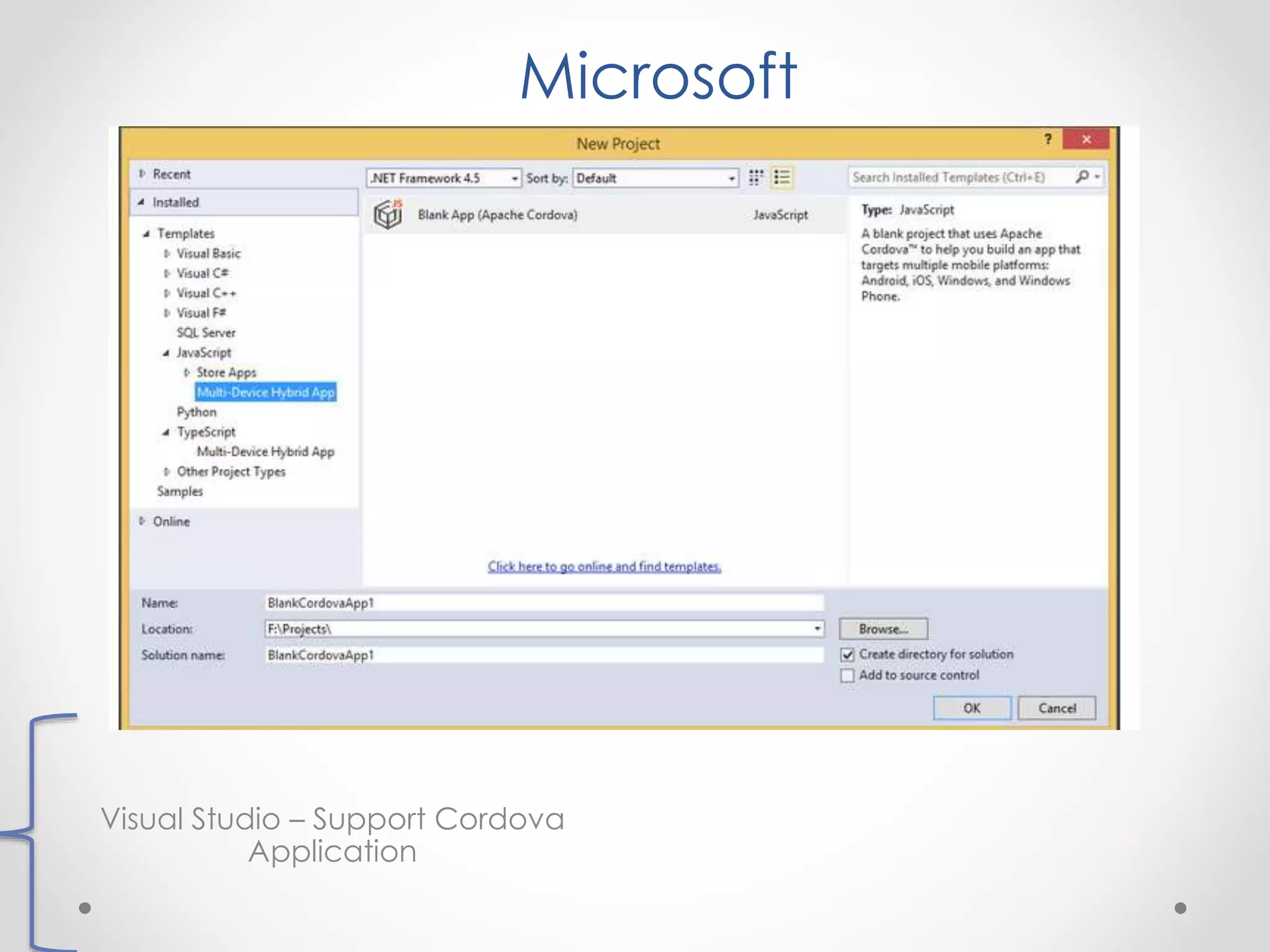Follow the go online and find templates link
This screenshot has height=952, width=1270.
click(605, 566)
